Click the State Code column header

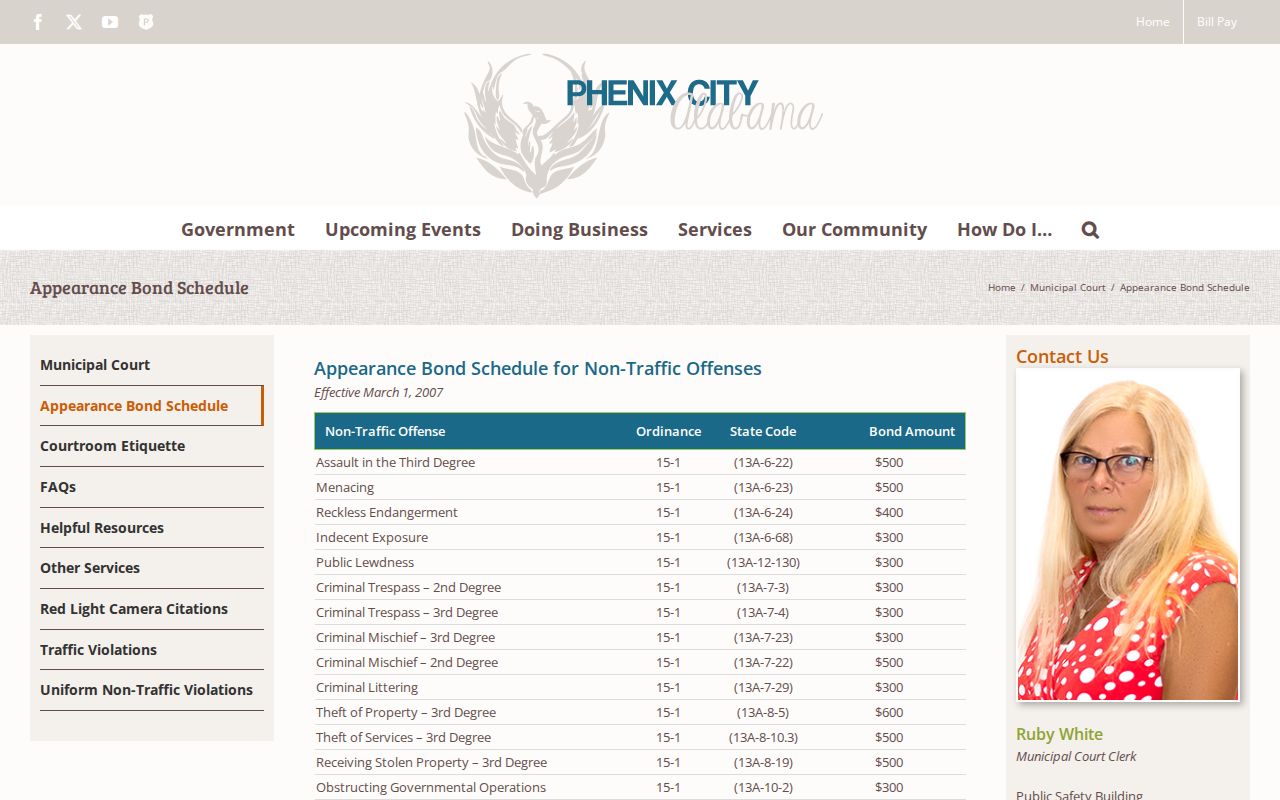coord(763,431)
